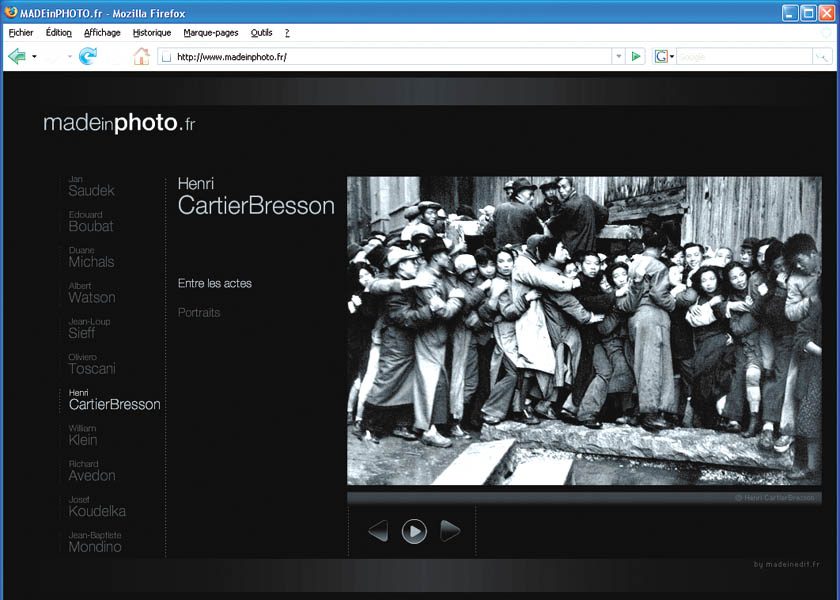Reload the page with the blue refresh icon
This screenshot has width=840, height=600.
tap(87, 56)
